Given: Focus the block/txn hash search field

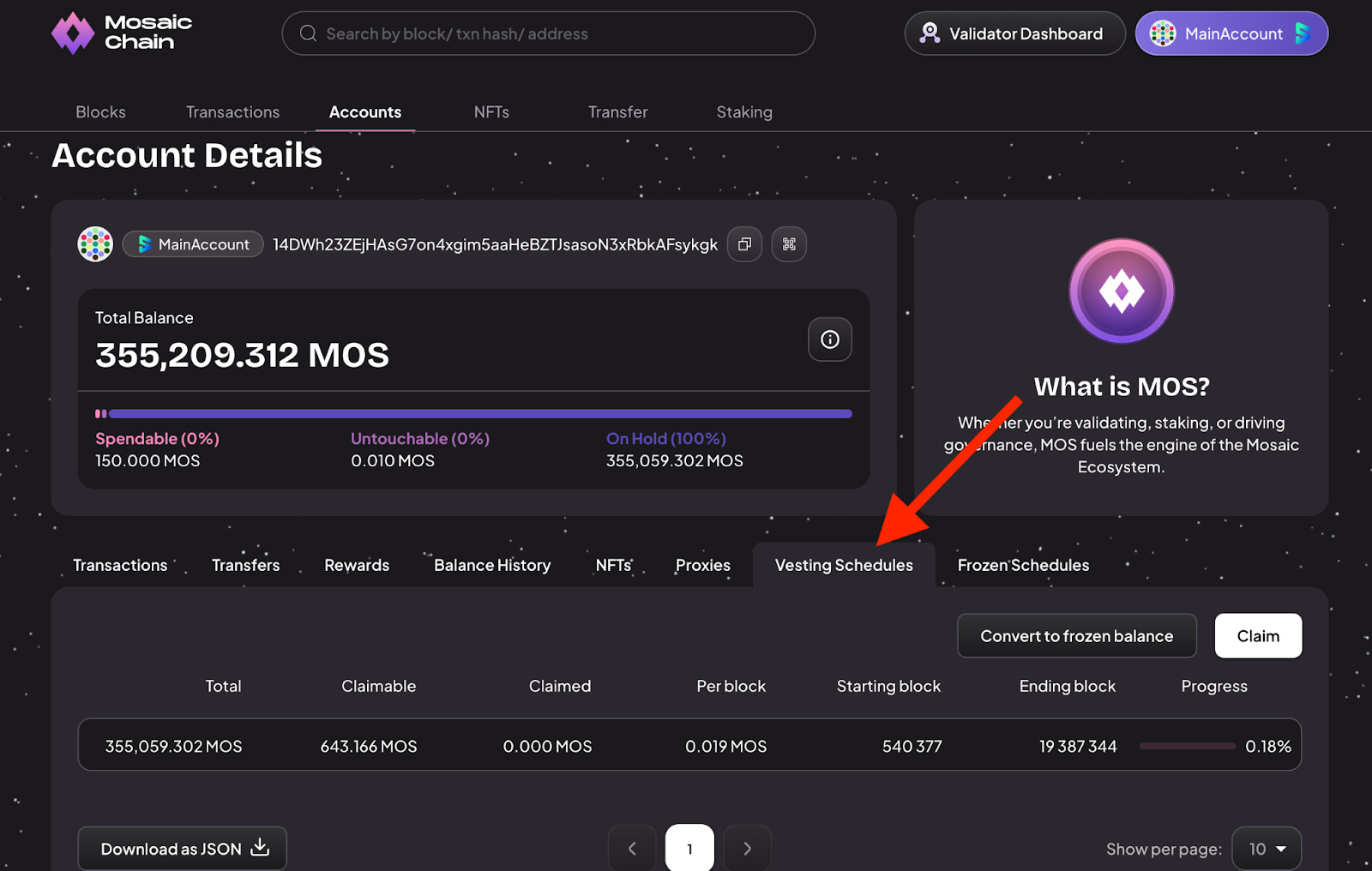Looking at the screenshot, I should [549, 33].
